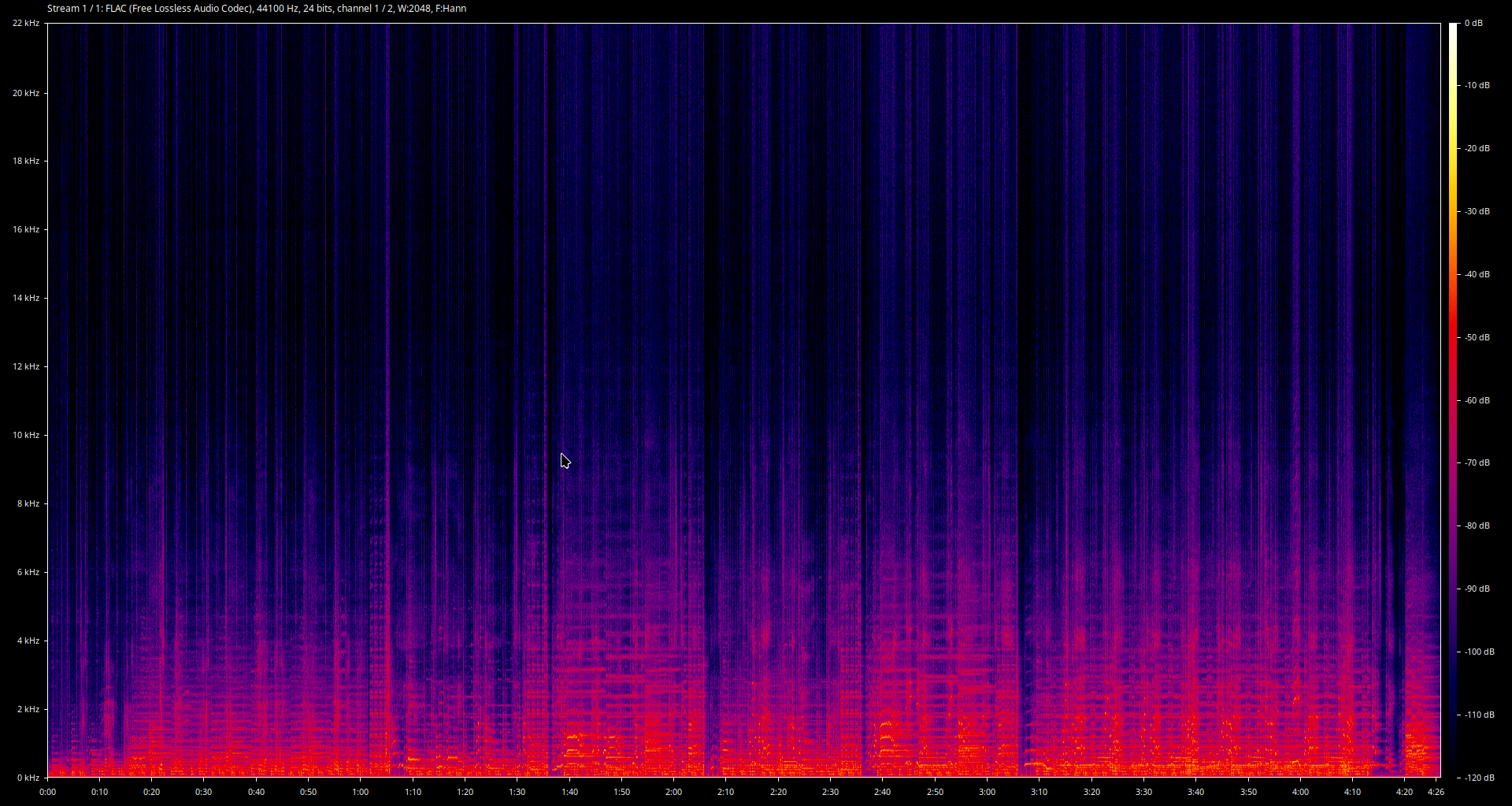1512x806 pixels.
Task: Select the -80 dB scale label
Action: point(1477,526)
